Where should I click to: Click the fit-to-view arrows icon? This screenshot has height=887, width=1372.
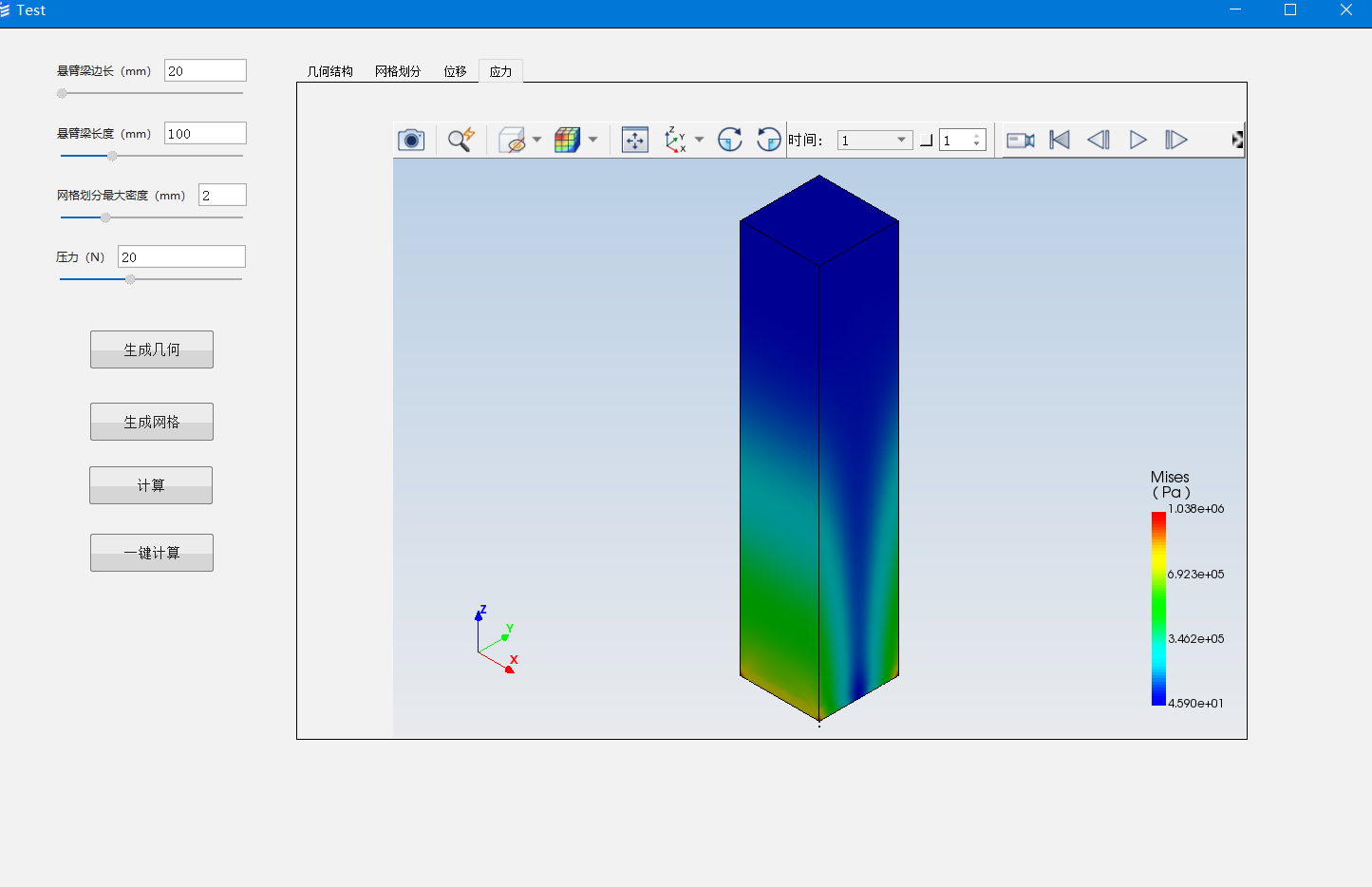point(635,140)
